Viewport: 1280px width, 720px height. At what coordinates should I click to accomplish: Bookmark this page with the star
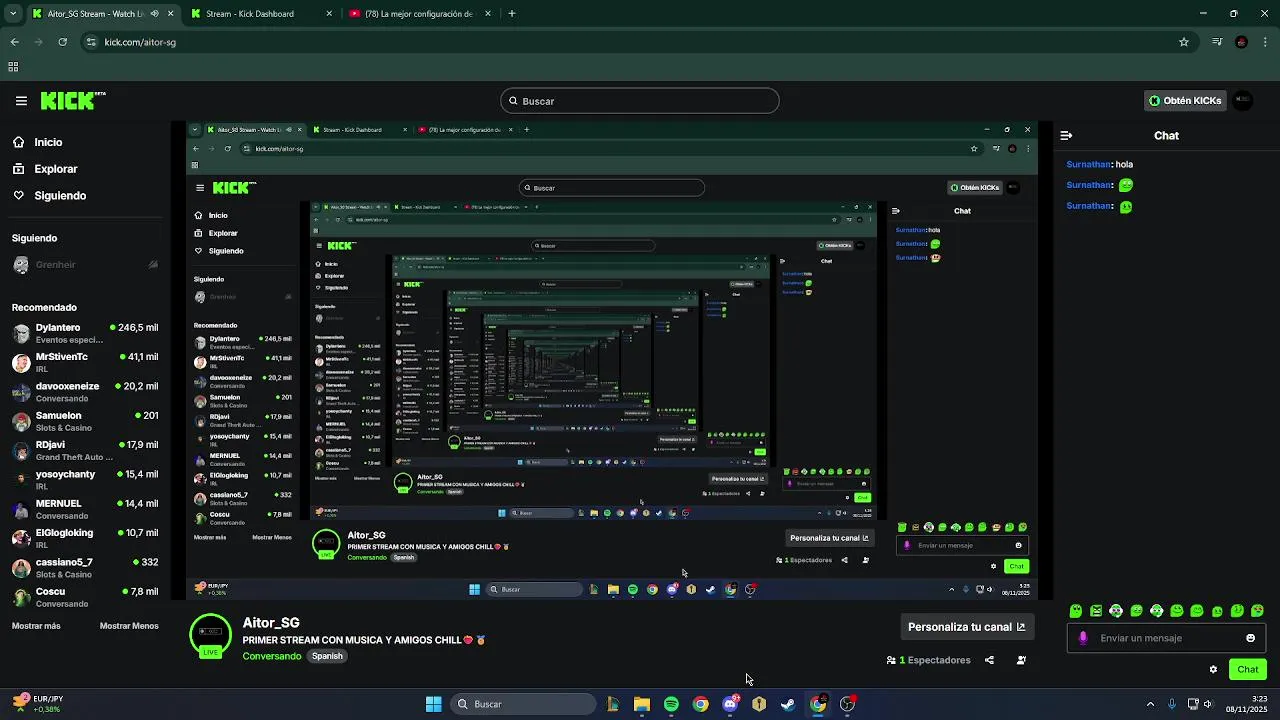pos(1184,42)
